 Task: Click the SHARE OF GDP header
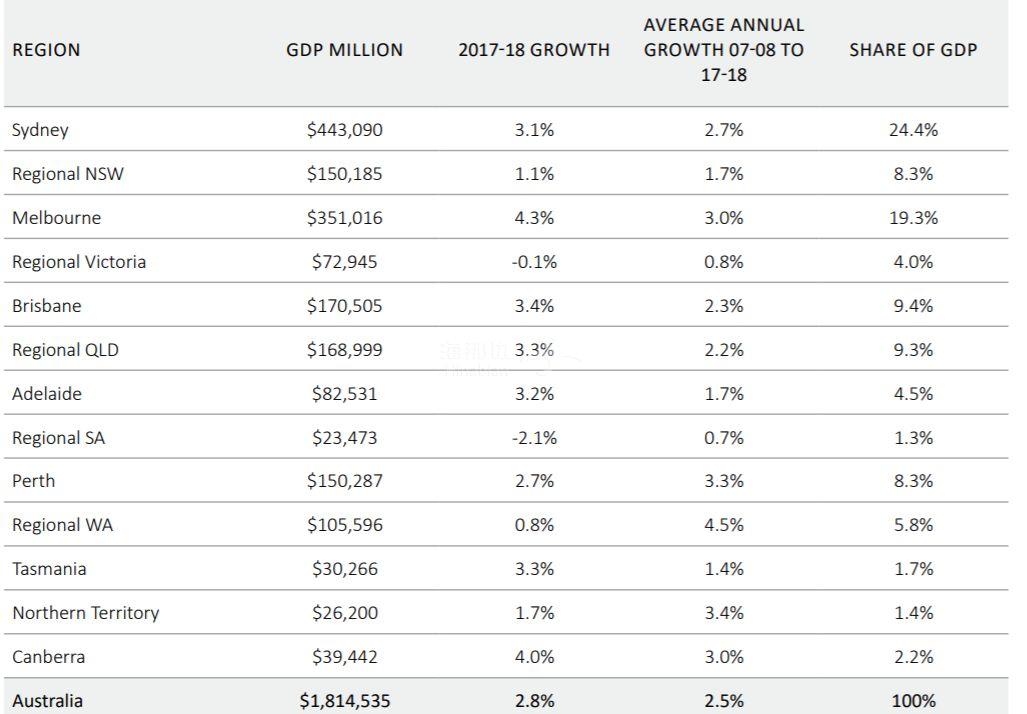point(913,50)
